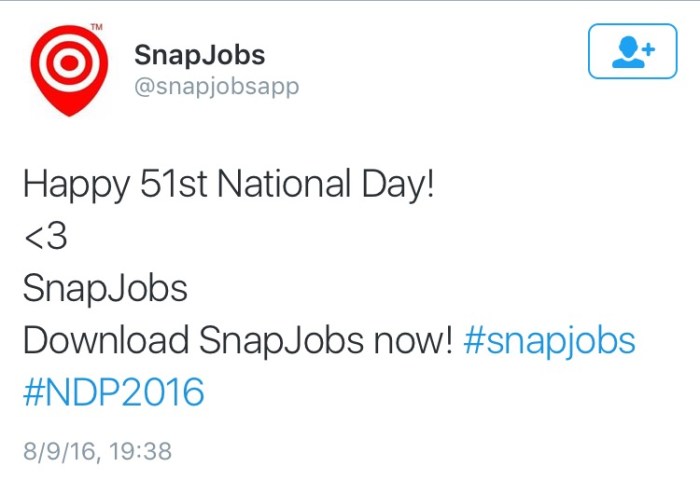700x481 pixels.
Task: Click the "Download SnapJobs now!" text
Action: point(238,340)
